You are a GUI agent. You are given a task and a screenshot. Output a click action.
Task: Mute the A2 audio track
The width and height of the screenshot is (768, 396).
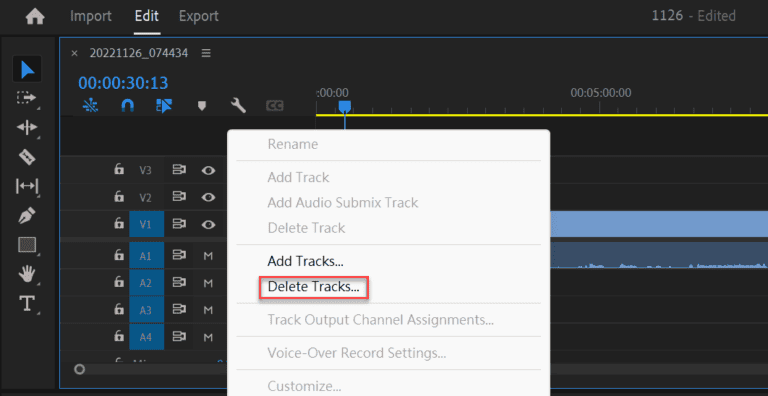tap(208, 283)
